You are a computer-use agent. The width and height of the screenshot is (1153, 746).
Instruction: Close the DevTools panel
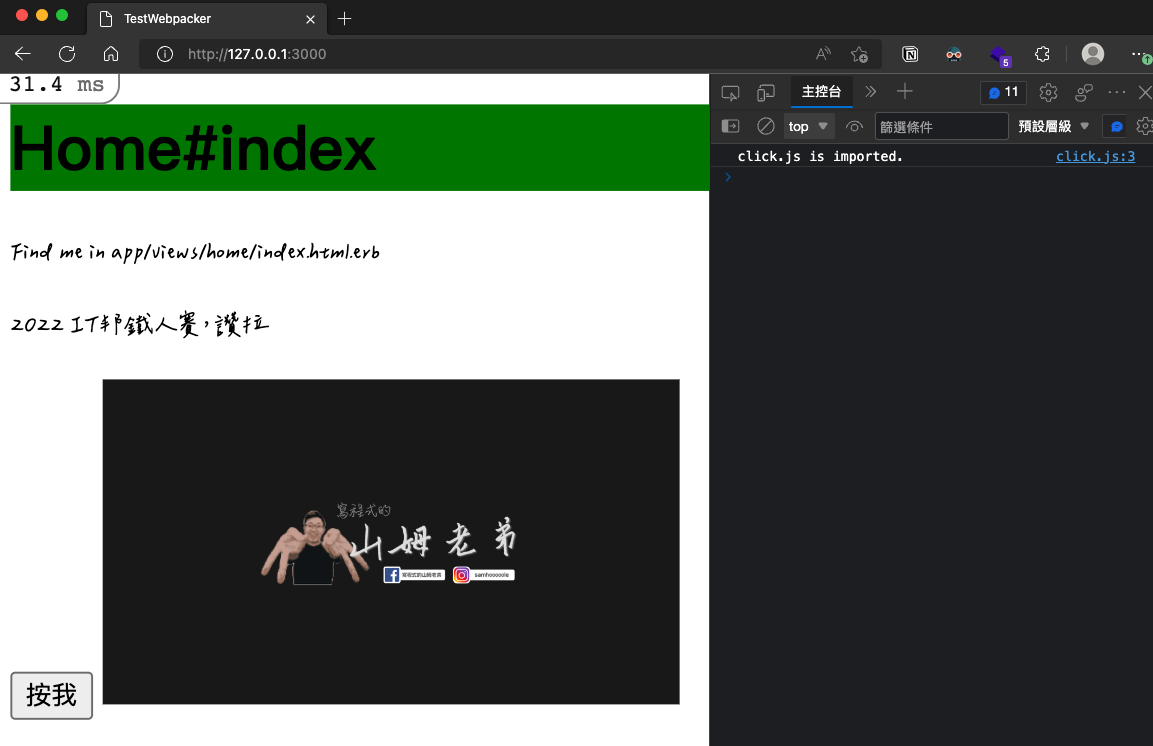click(x=1145, y=93)
